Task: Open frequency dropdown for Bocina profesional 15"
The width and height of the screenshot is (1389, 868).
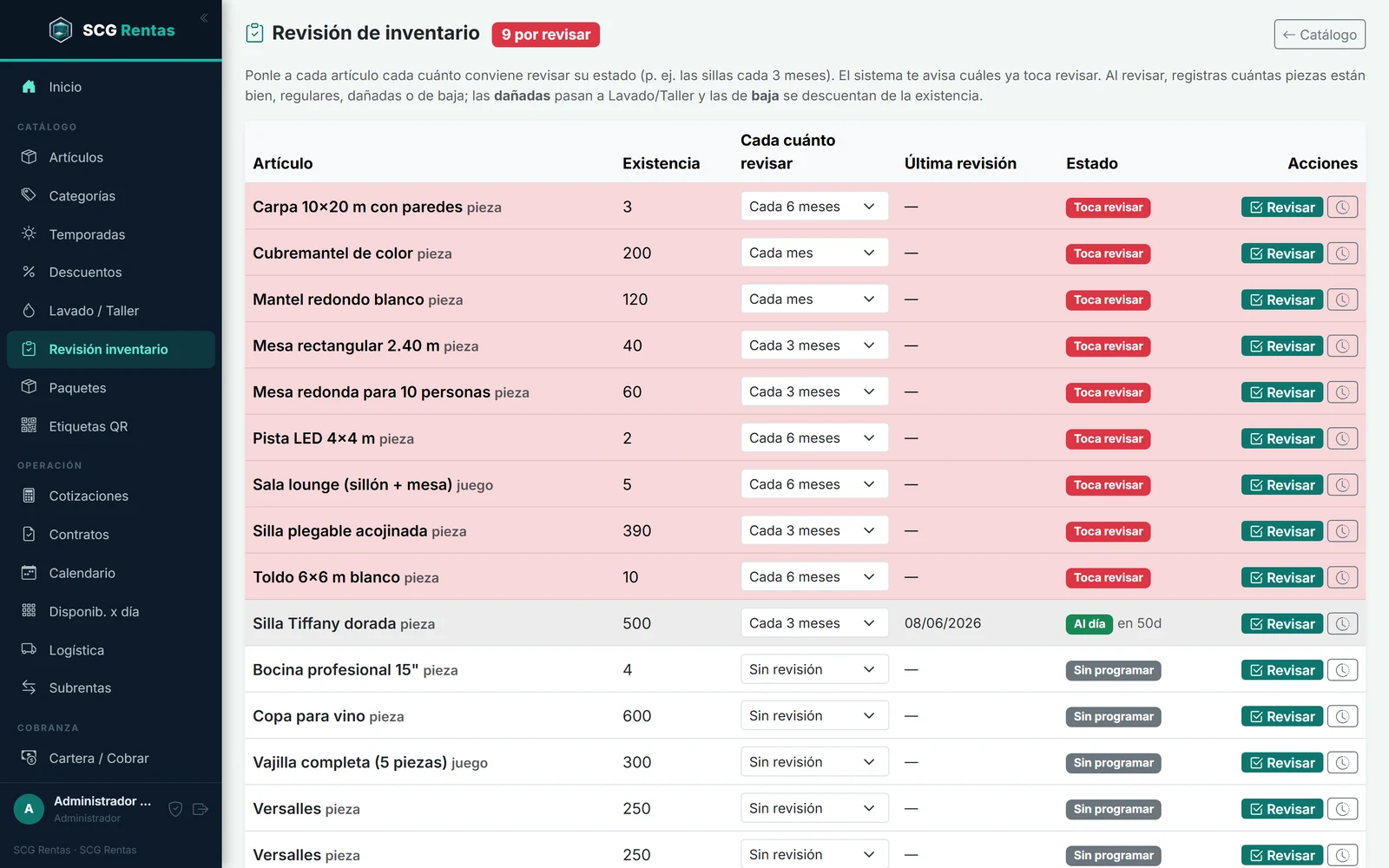Action: 814,669
